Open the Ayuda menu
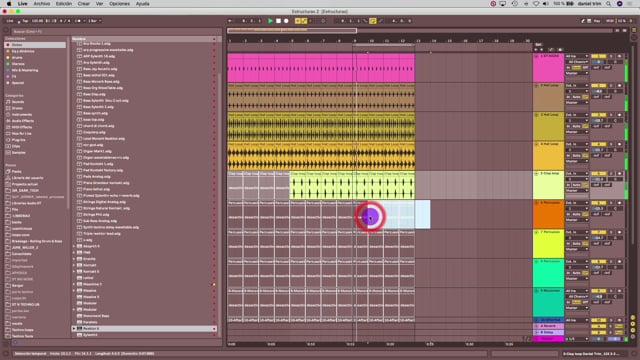Viewport: 640px width, 360px height. (142, 4)
